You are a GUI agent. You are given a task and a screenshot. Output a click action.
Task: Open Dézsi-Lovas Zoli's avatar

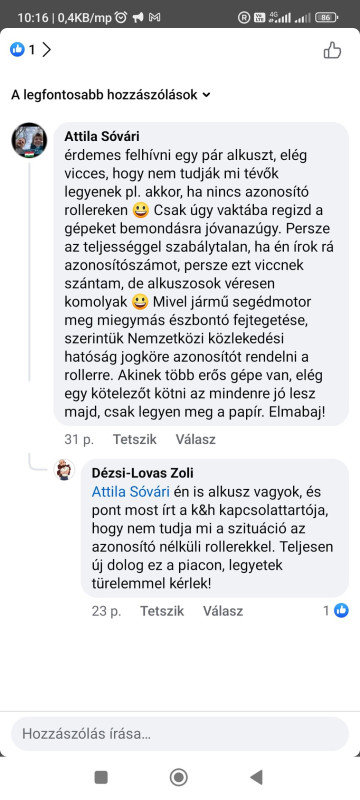65,469
